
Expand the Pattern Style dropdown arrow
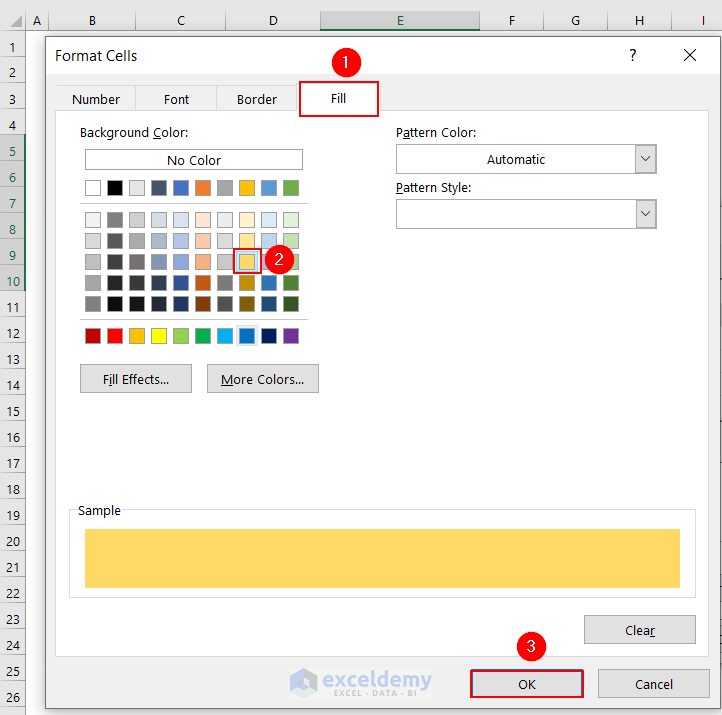tap(646, 214)
